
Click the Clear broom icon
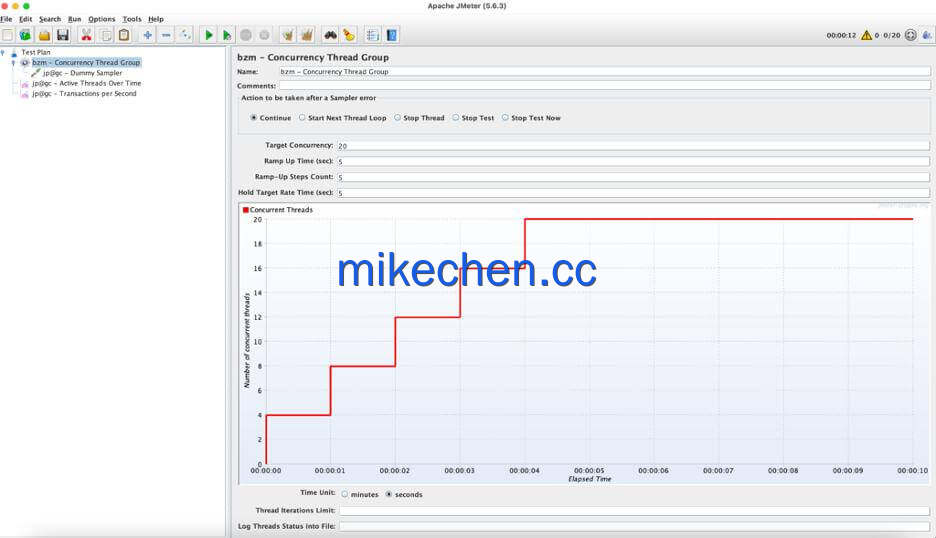click(x=288, y=35)
